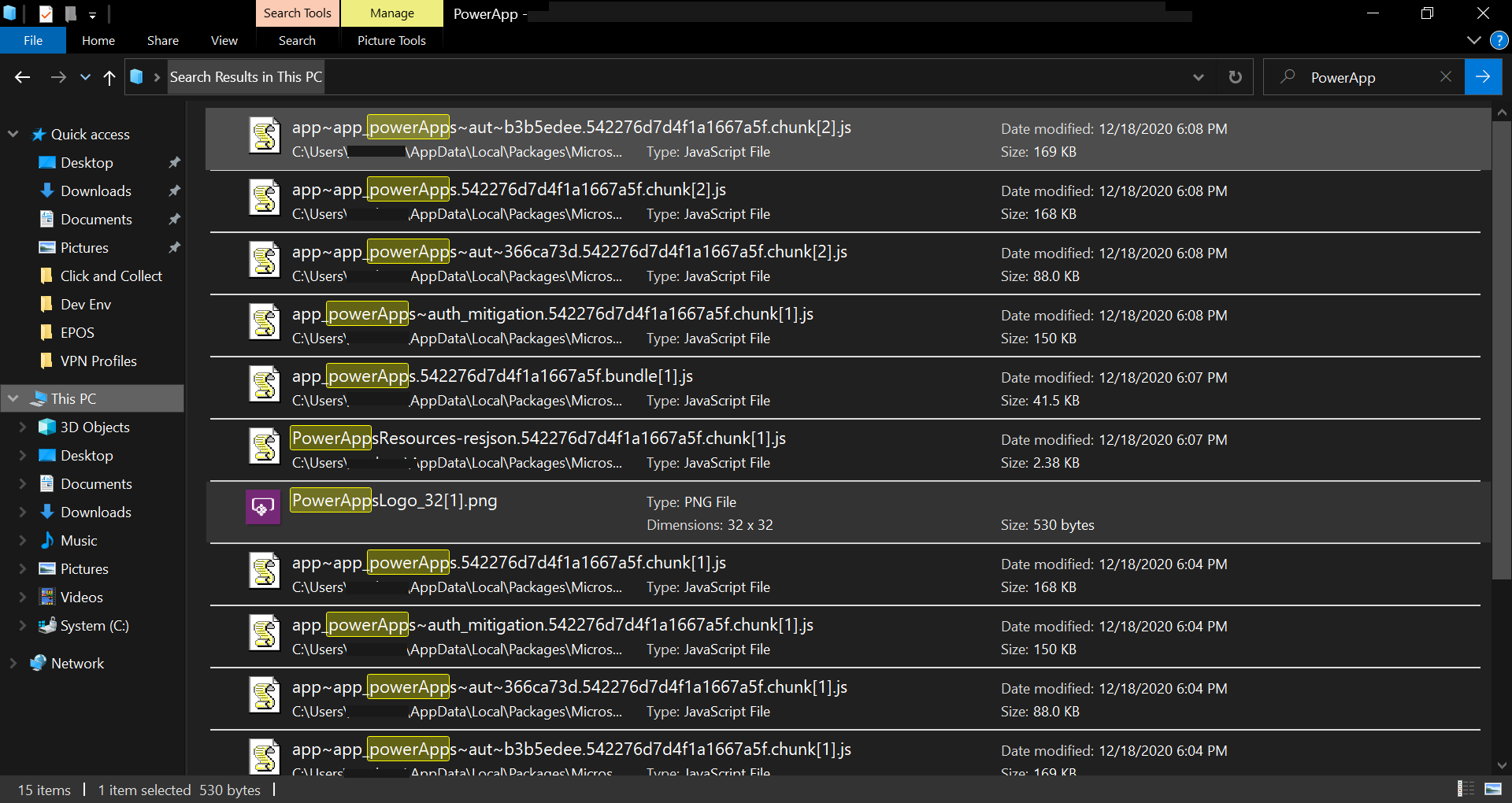Image resolution: width=1512 pixels, height=803 pixels.
Task: Switch to details view in status bar
Action: (x=1466, y=789)
